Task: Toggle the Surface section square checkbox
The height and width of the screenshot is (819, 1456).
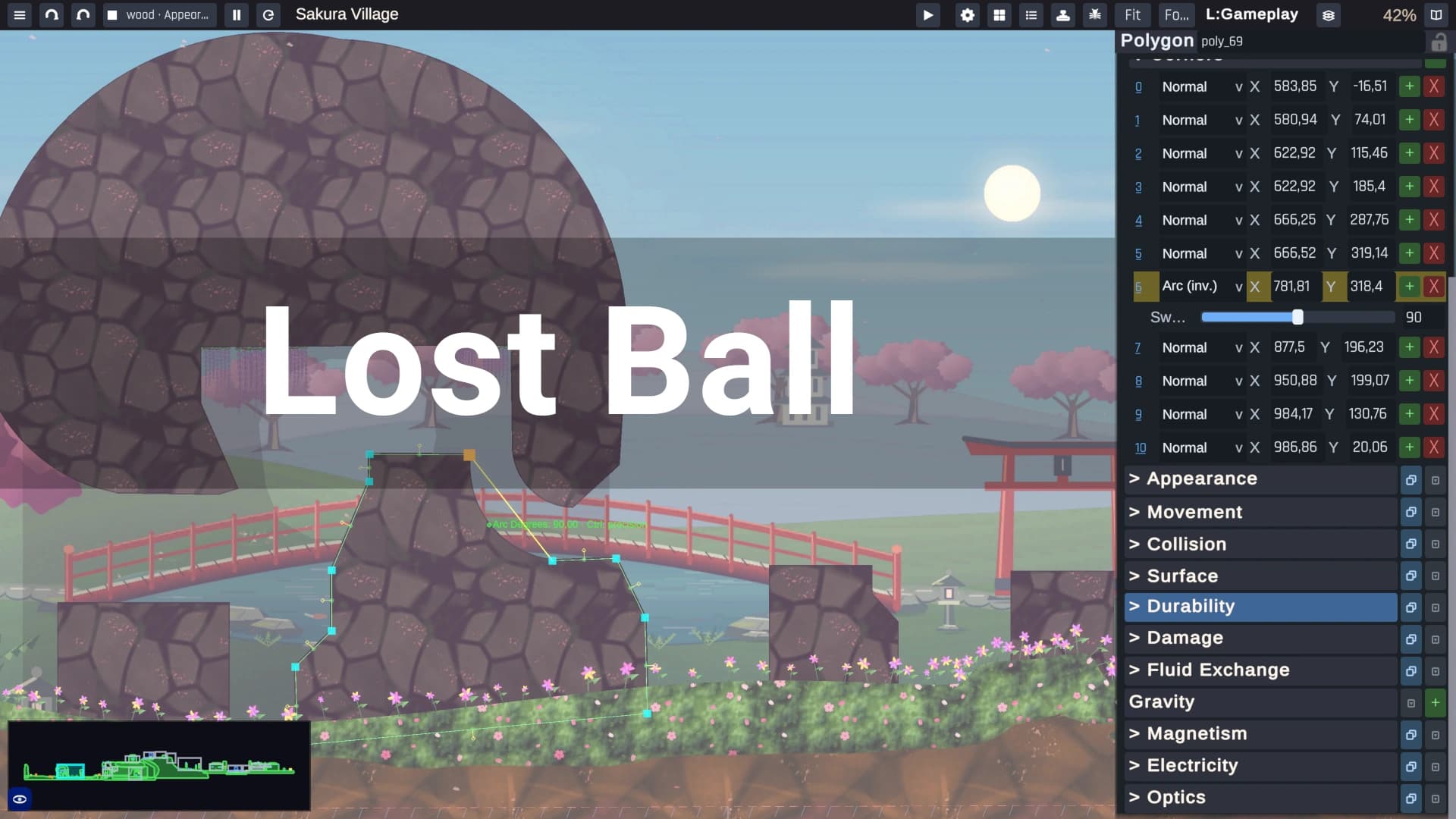Action: (1435, 576)
